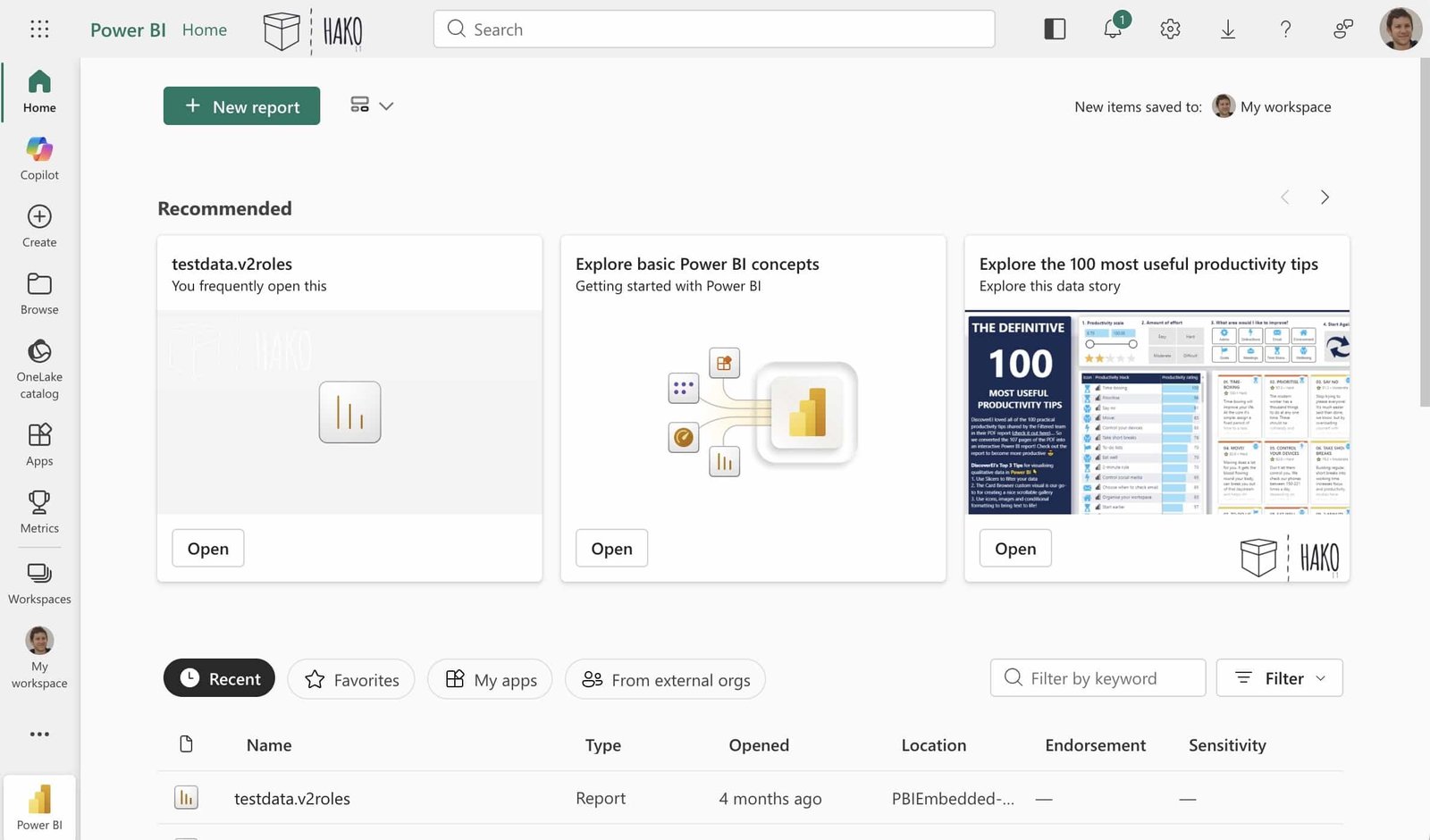Screen dimensions: 1430x840
Task: Switch to the Favorites tab
Action: pos(351,679)
